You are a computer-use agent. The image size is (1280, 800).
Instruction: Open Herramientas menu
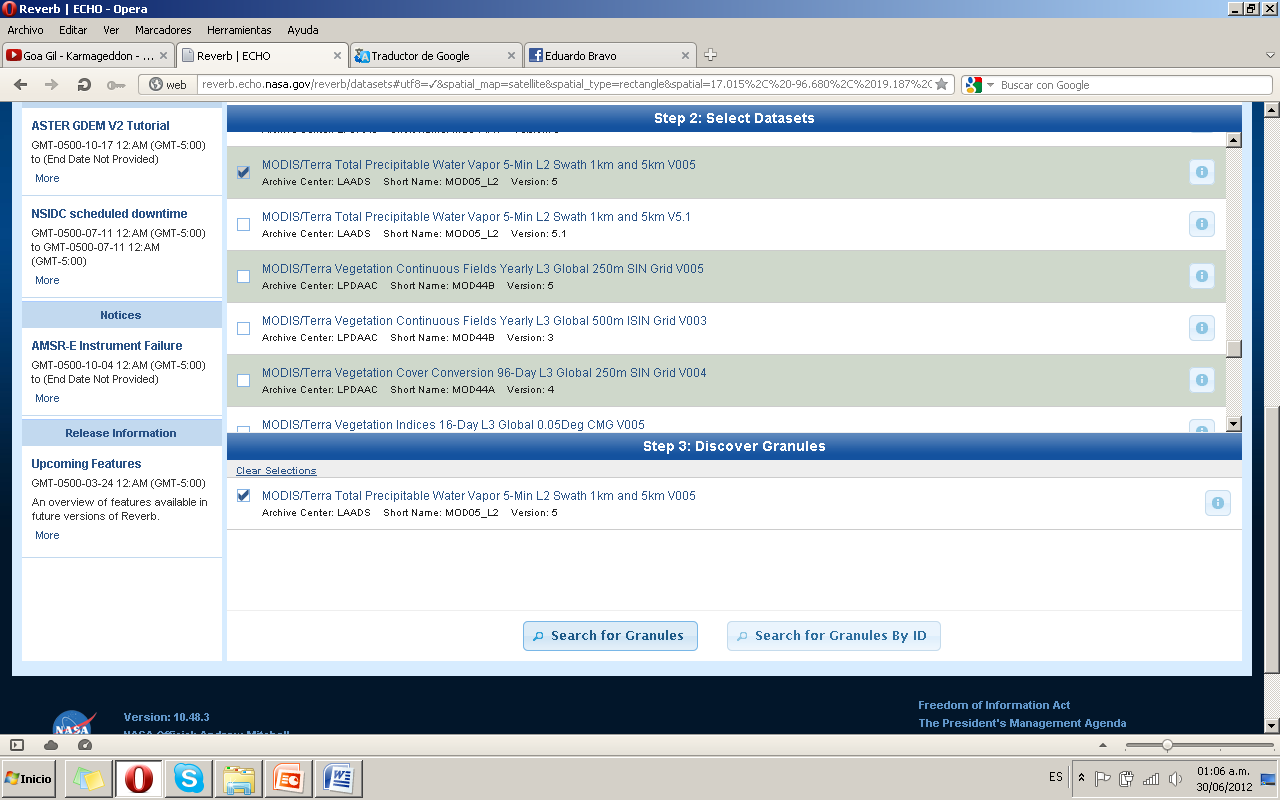(x=239, y=30)
